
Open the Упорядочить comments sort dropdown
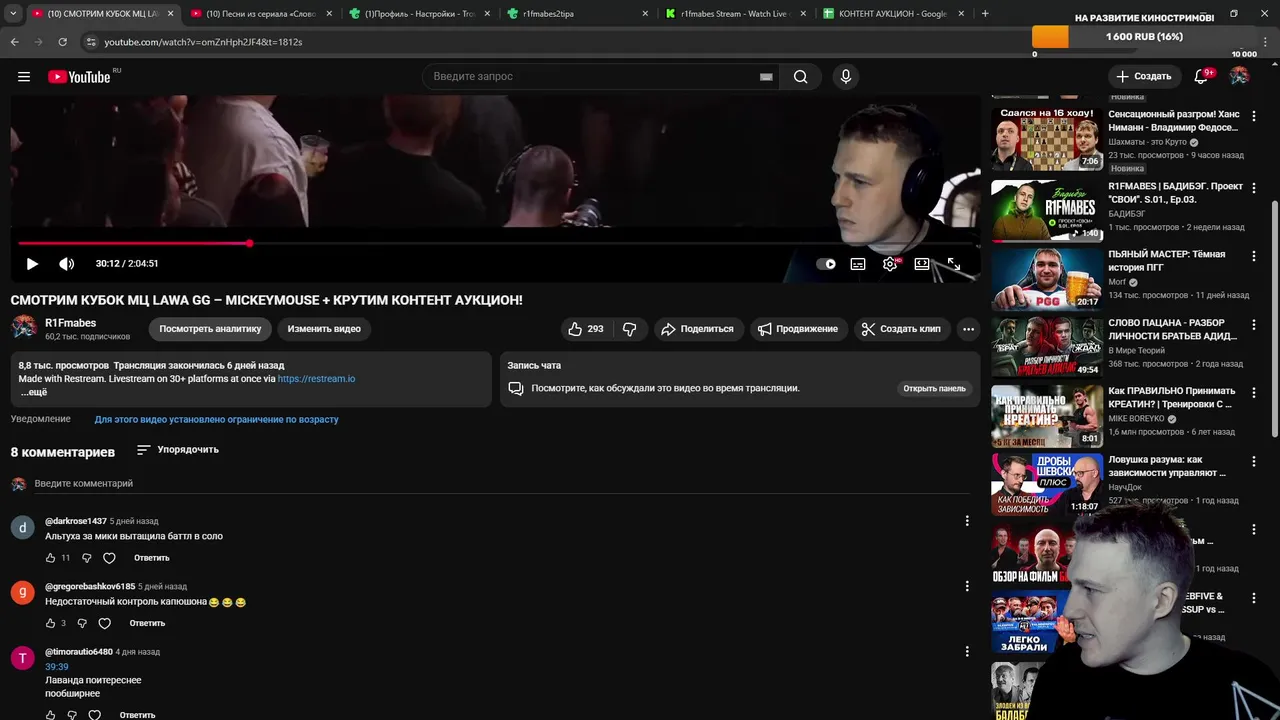[x=178, y=450]
